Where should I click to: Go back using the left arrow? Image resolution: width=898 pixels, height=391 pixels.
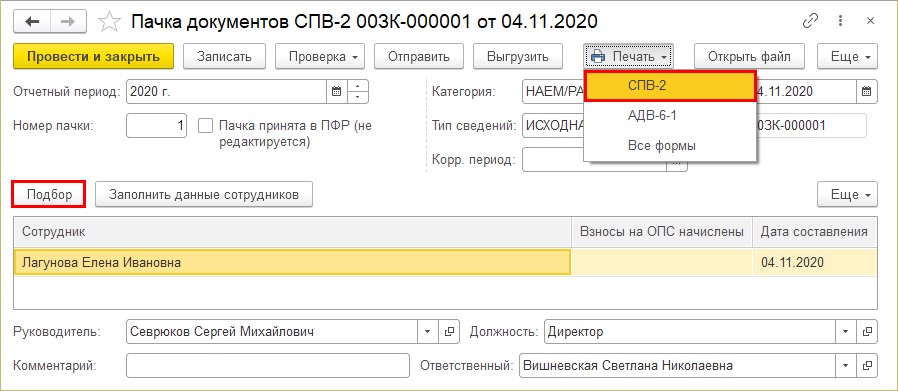point(31,22)
